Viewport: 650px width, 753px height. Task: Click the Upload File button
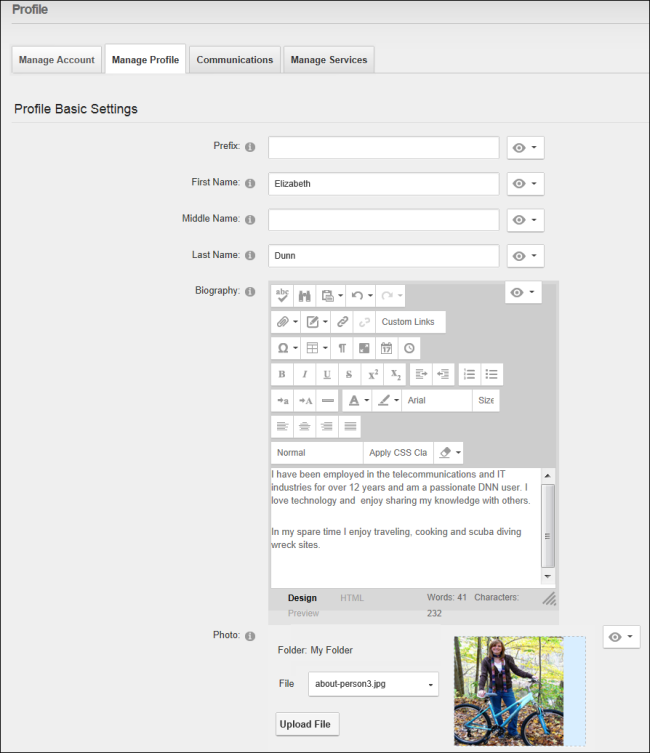click(307, 724)
